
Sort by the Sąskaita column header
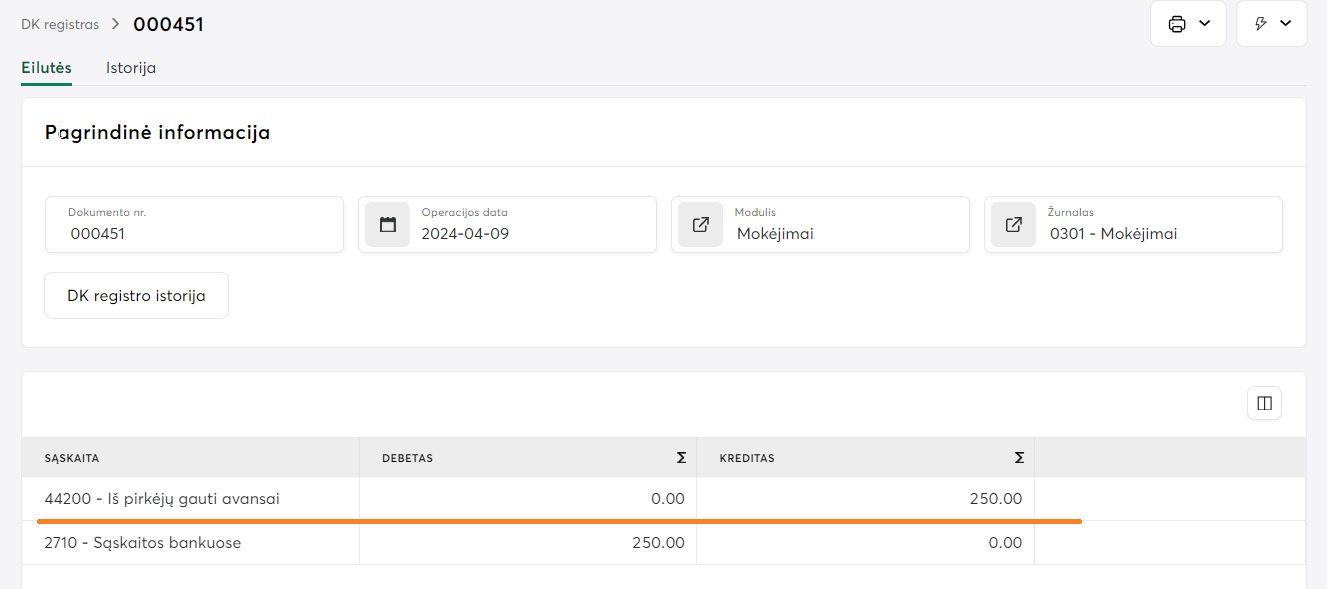[x=72, y=458]
